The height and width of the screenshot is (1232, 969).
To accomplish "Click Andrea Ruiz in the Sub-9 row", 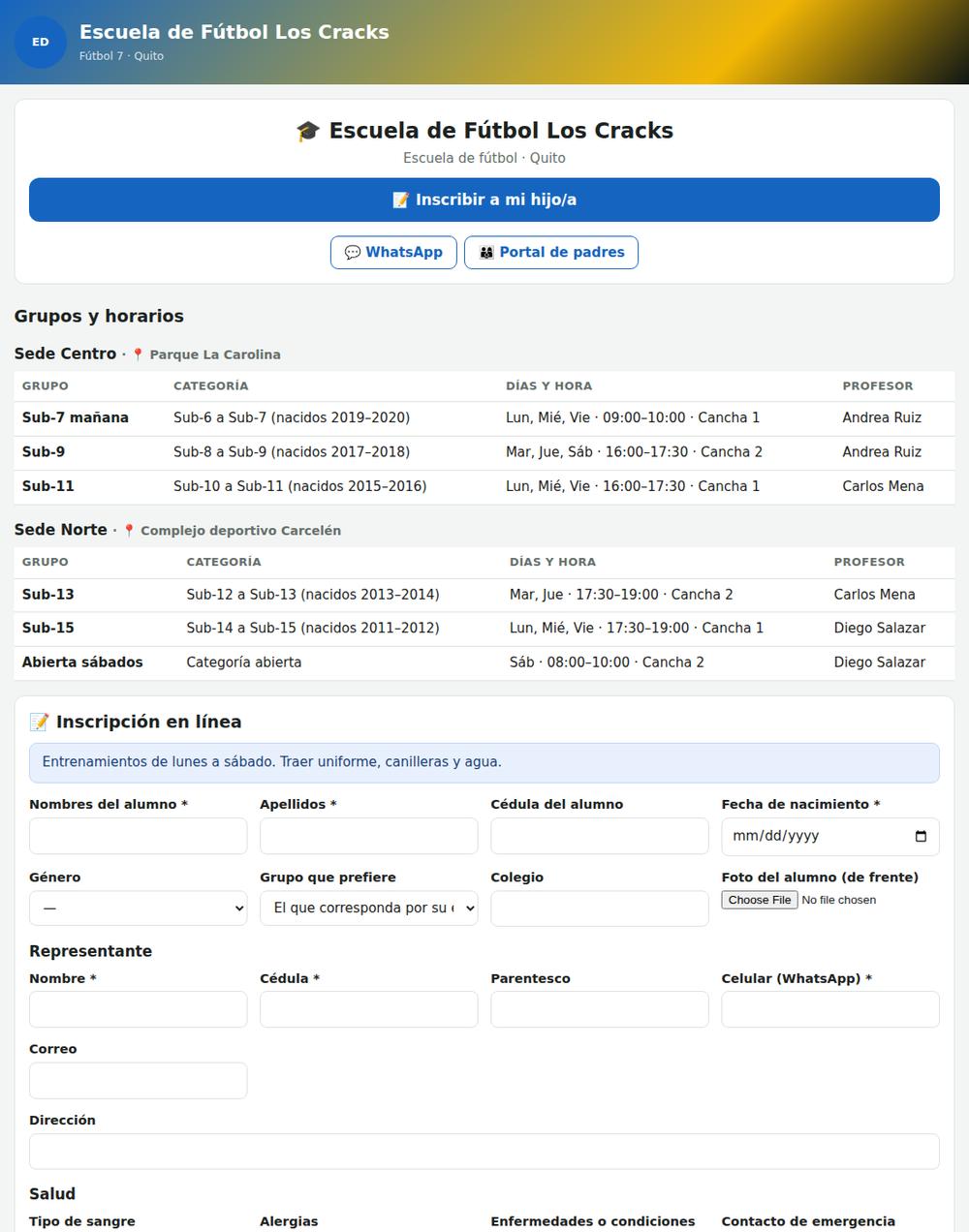I will click(882, 451).
